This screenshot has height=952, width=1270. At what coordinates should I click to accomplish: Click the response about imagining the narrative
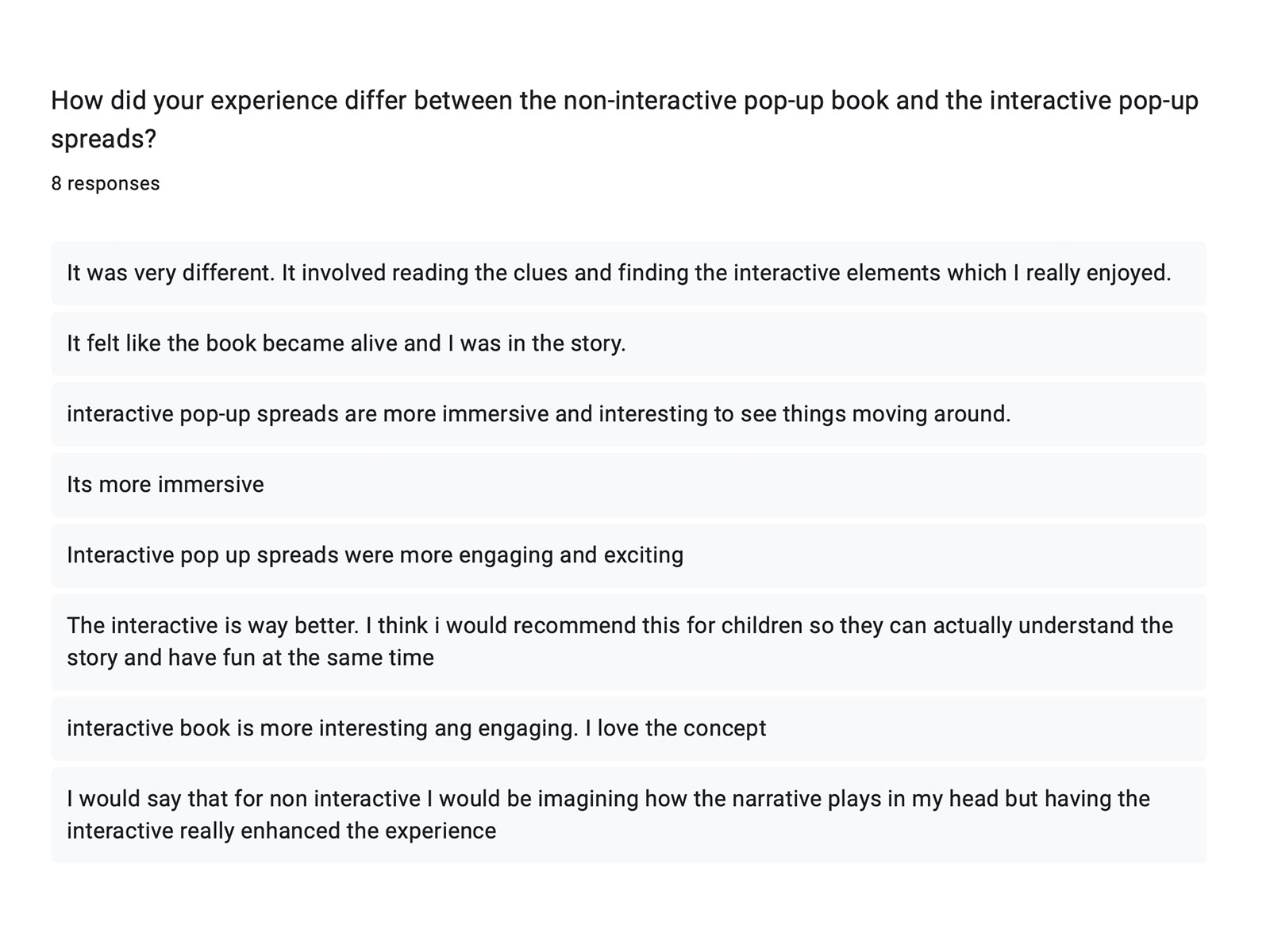pos(608,815)
